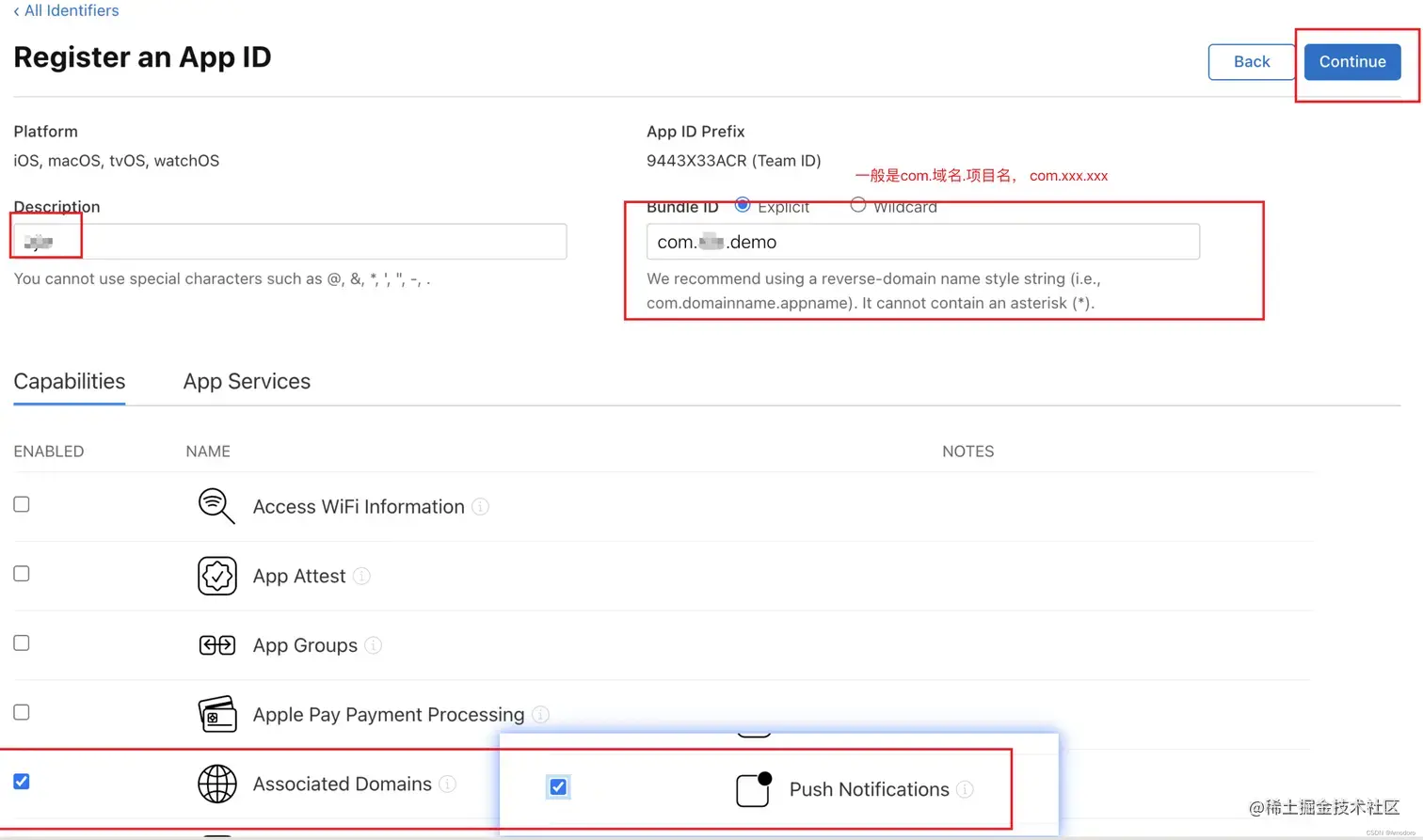Enable App Groups checkbox
1423x840 pixels.
coord(22,643)
